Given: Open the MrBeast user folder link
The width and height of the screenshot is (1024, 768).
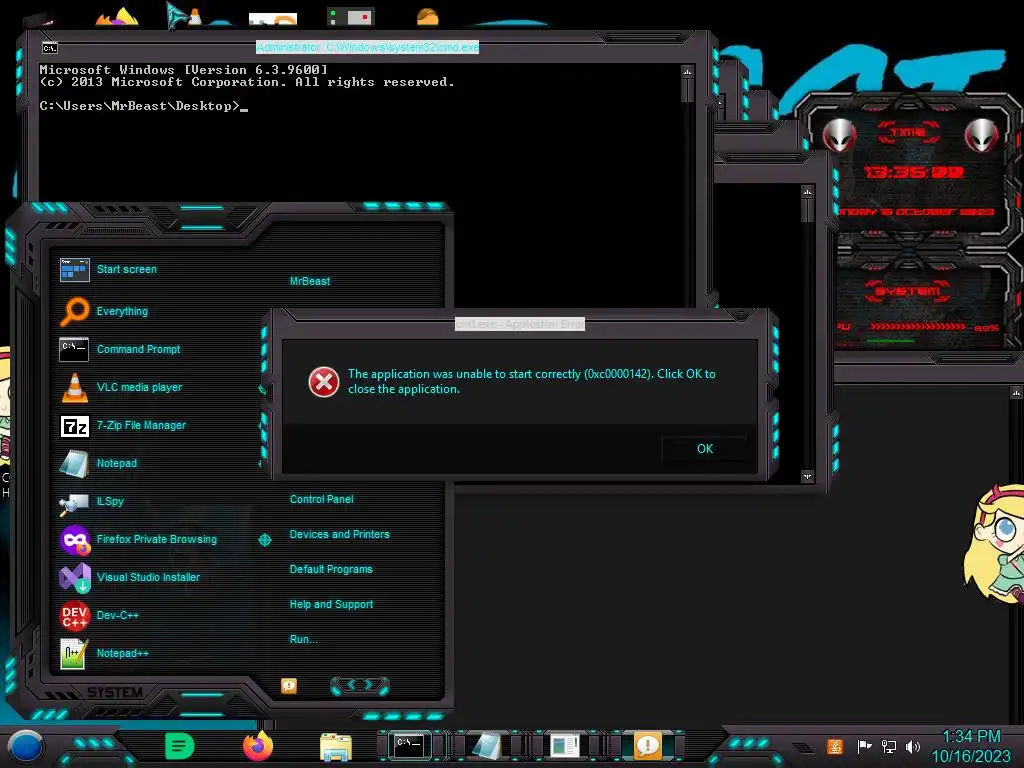Looking at the screenshot, I should tap(310, 281).
